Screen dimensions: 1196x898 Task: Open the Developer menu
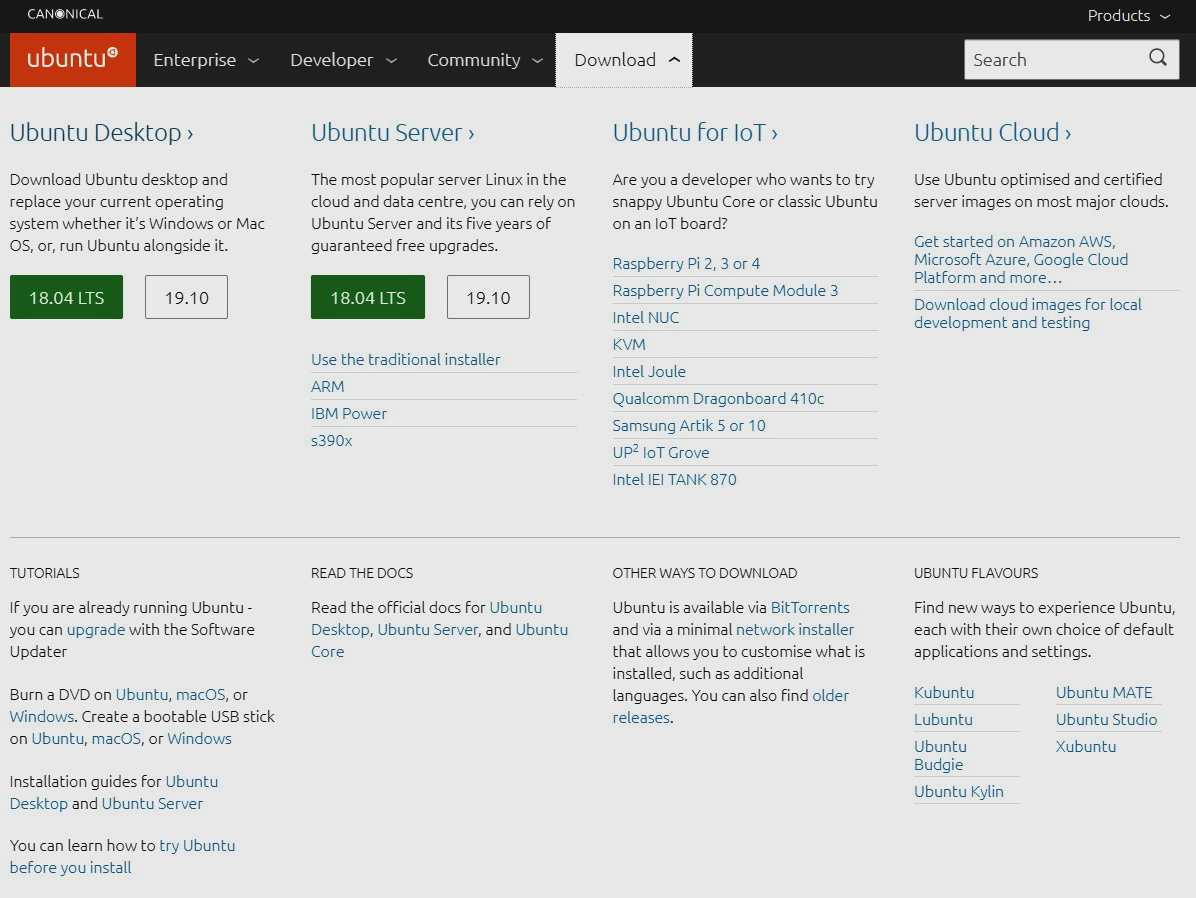click(x=343, y=60)
